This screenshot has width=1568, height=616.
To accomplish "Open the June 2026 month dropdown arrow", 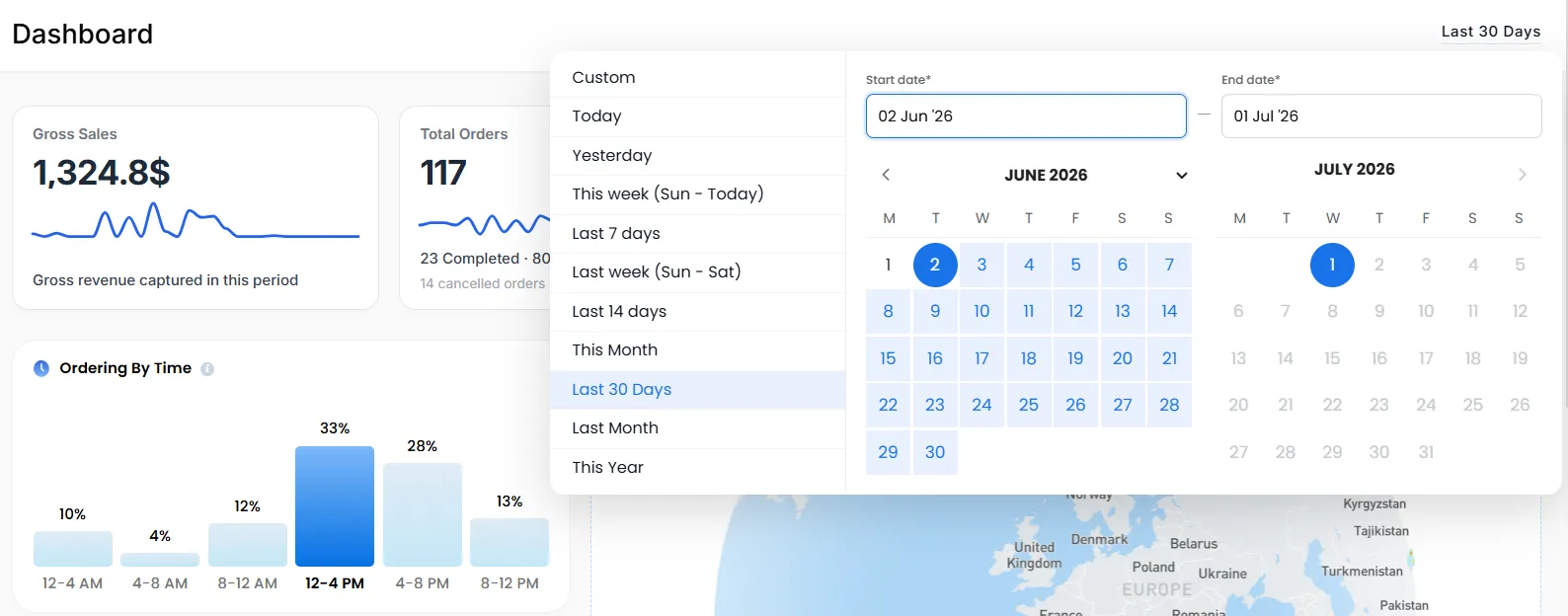I will click(1181, 176).
